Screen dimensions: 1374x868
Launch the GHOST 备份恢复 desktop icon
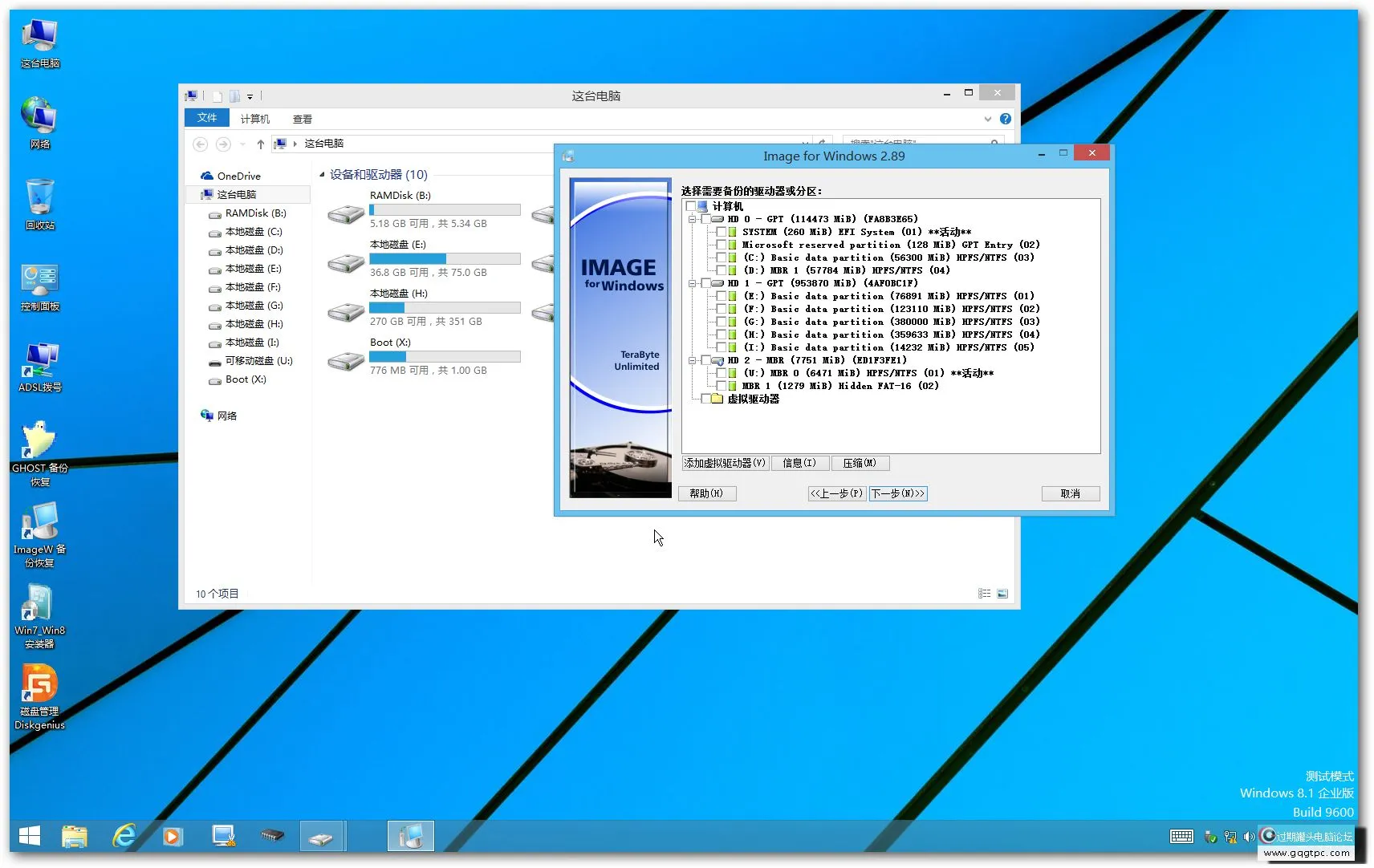[39, 440]
